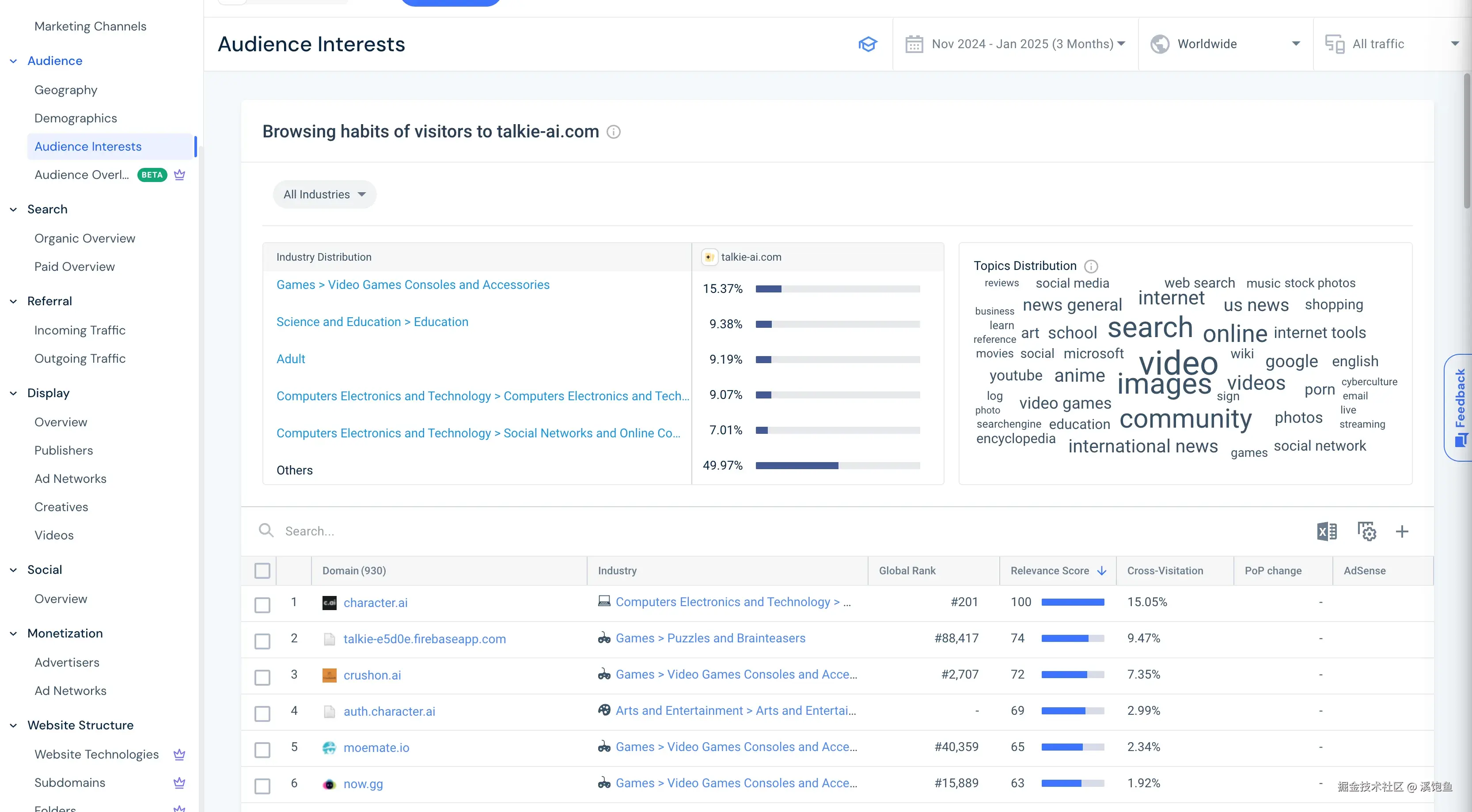Click the Export to Excel icon
Screen dimensions: 1472x812
point(1326,531)
